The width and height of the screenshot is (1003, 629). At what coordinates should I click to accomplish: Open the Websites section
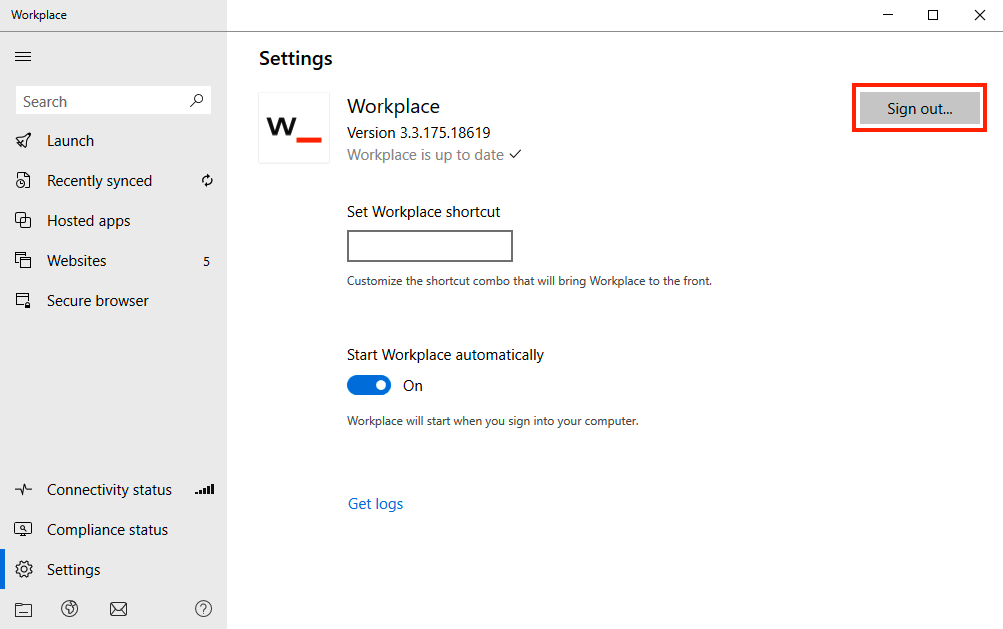pos(113,261)
